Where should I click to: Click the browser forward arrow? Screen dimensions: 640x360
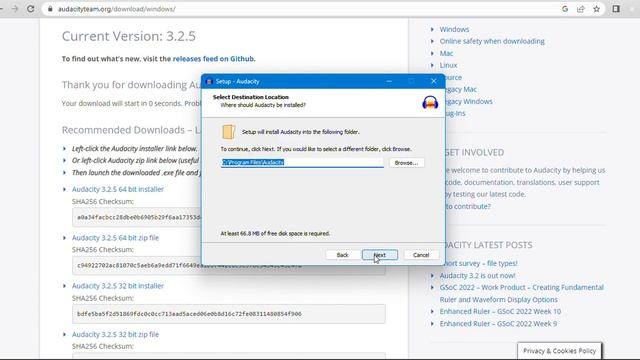(15, 9)
